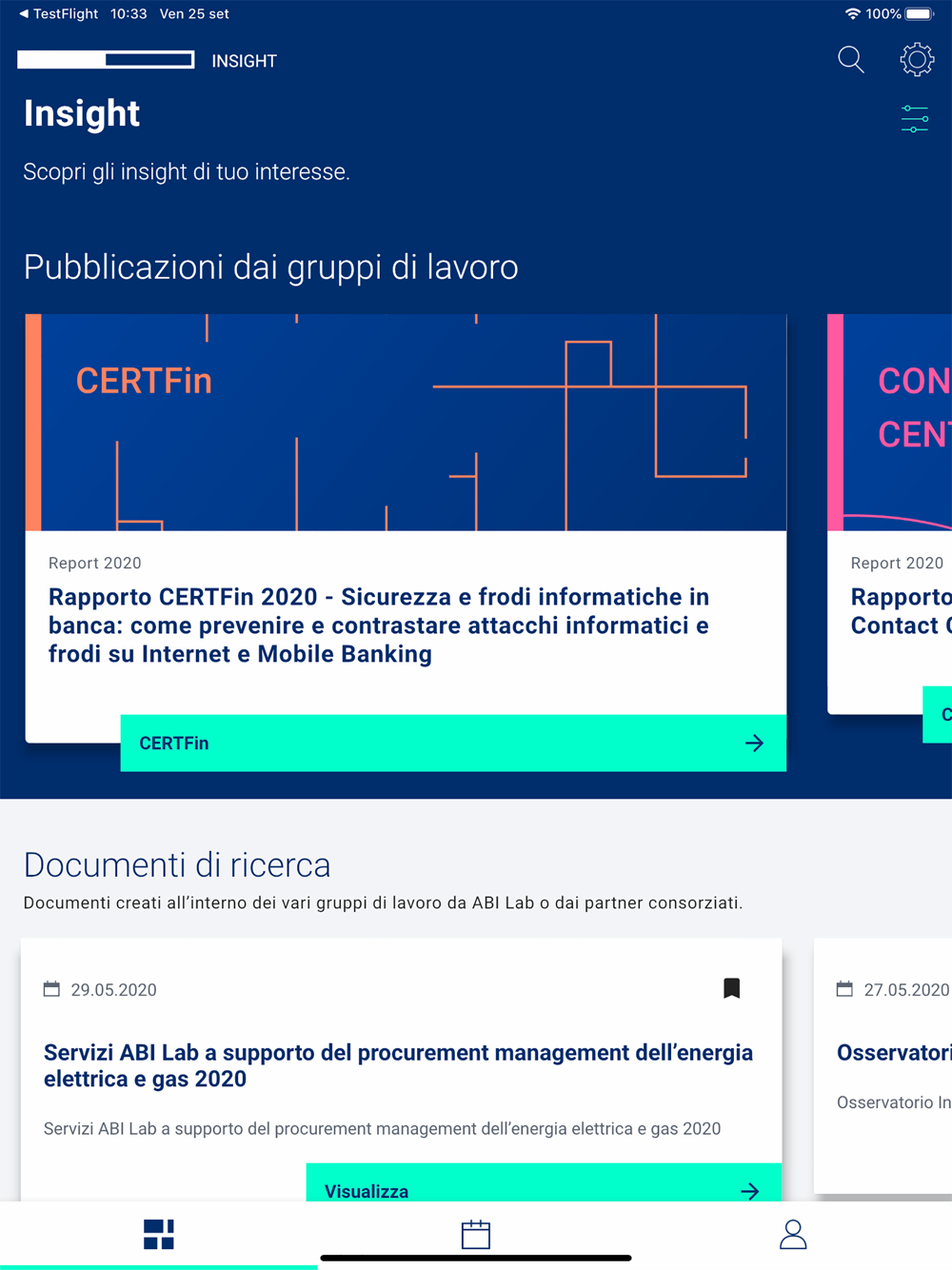Click the 29.05.2020 calendar icon

click(51, 989)
